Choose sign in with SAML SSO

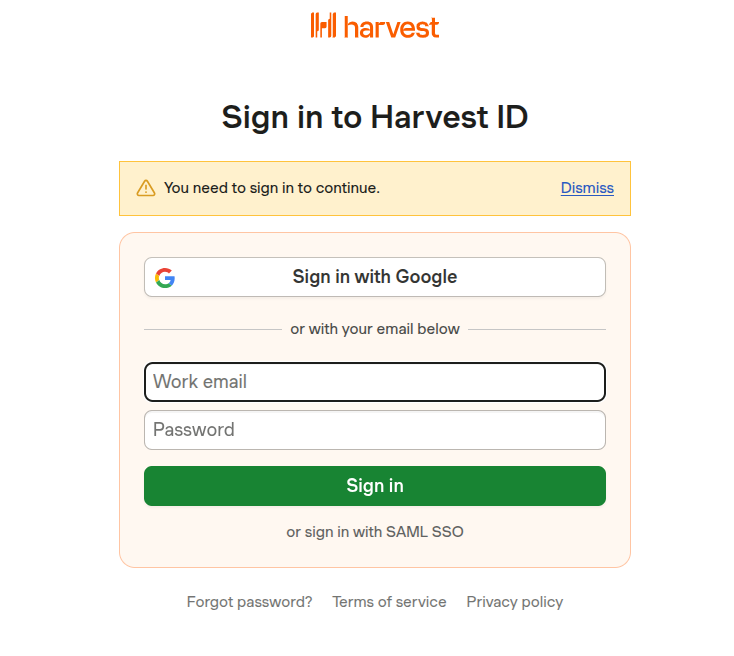coord(375,532)
